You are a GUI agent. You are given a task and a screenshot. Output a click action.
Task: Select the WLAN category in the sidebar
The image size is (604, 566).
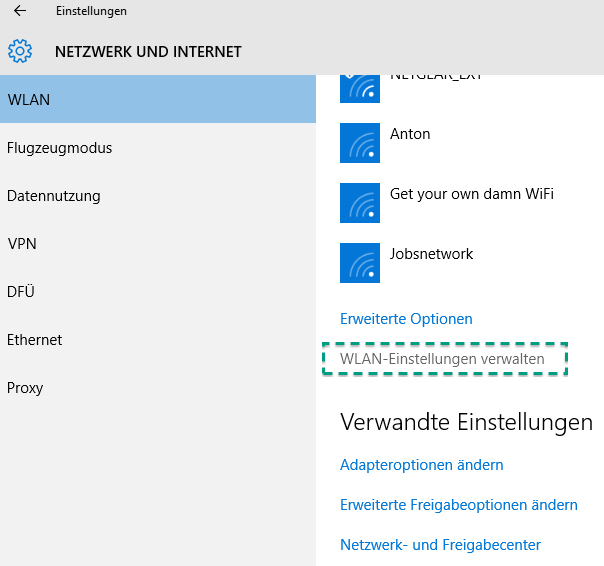158,100
